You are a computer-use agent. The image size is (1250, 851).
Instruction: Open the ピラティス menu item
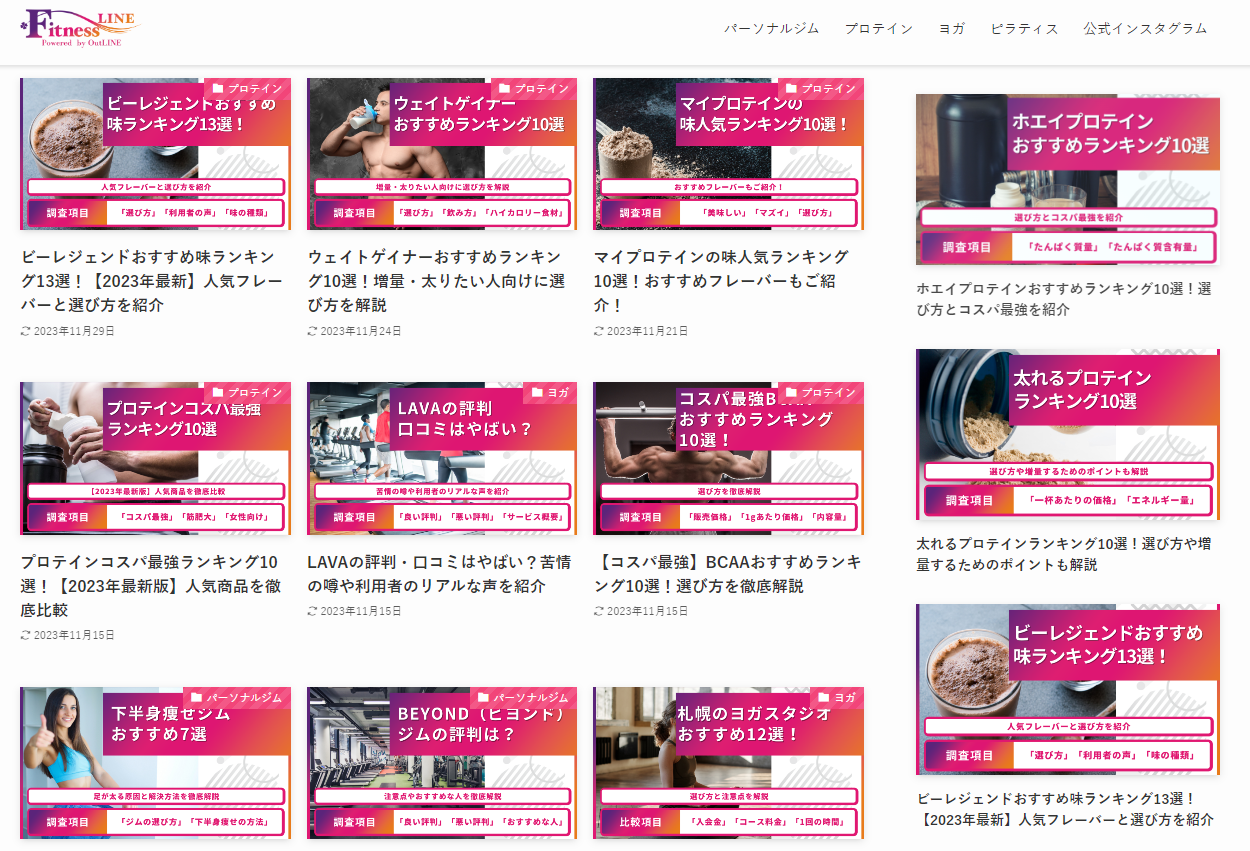[1024, 28]
